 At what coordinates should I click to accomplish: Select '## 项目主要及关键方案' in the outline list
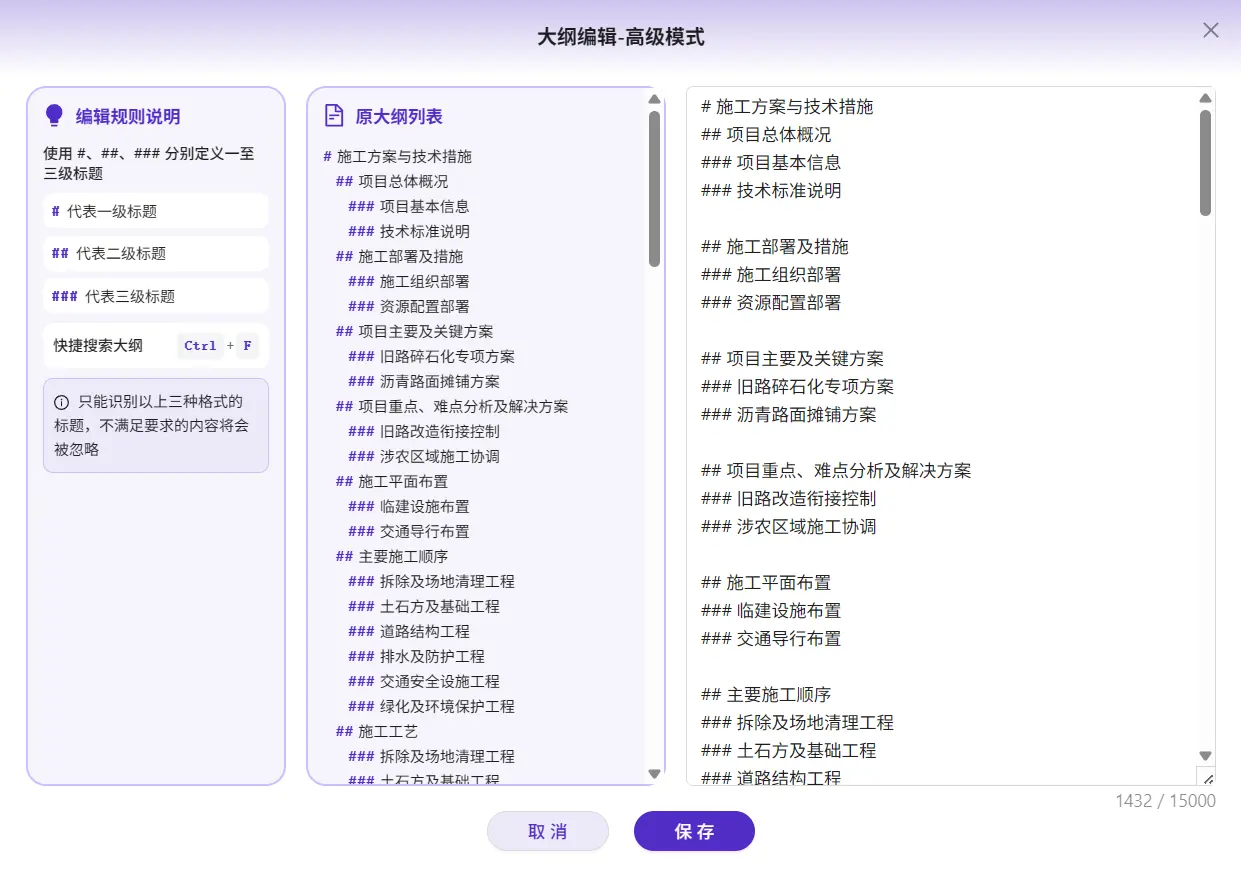[x=415, y=331]
